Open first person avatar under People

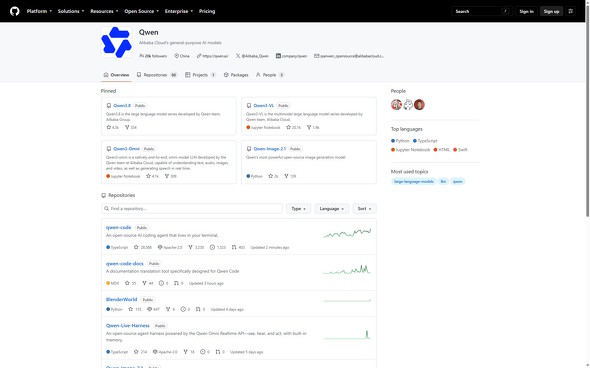point(396,105)
